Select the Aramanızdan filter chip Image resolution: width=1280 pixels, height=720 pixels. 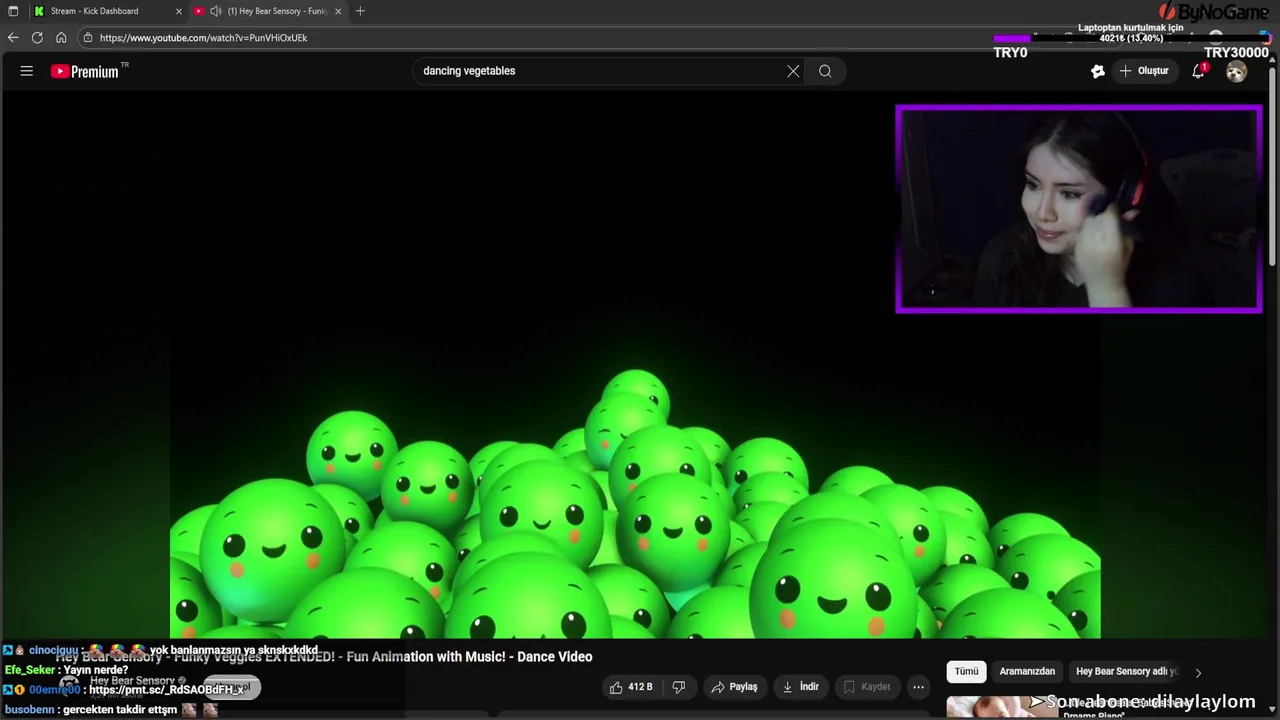click(x=1027, y=672)
